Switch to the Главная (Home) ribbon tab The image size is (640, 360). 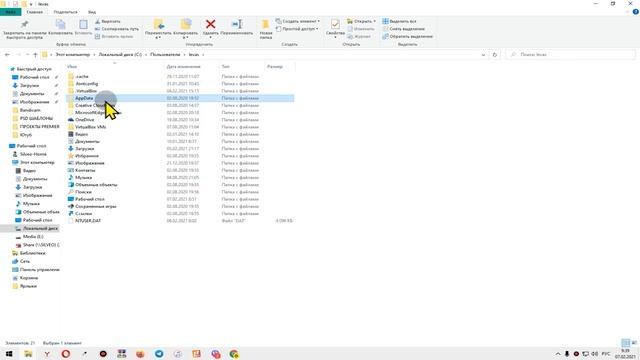pos(35,12)
